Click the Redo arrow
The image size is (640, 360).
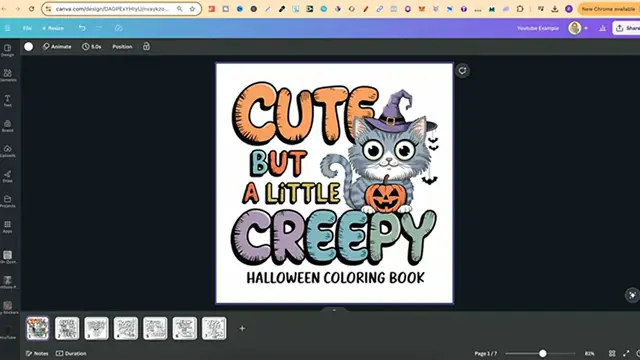tap(99, 28)
